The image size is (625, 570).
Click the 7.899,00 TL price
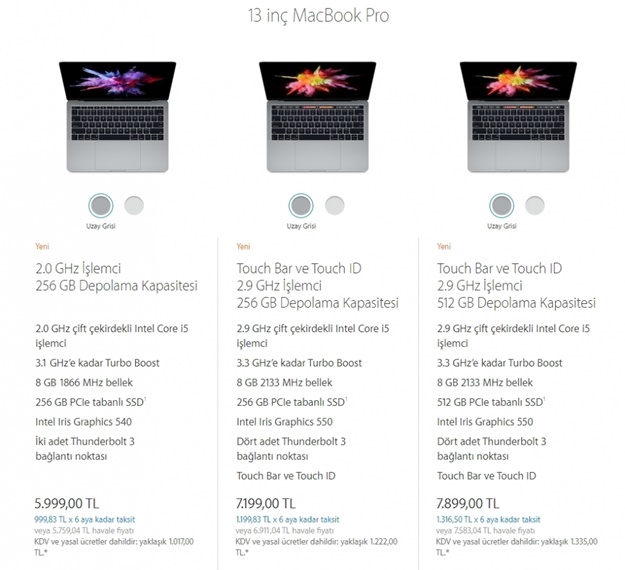(x=468, y=503)
